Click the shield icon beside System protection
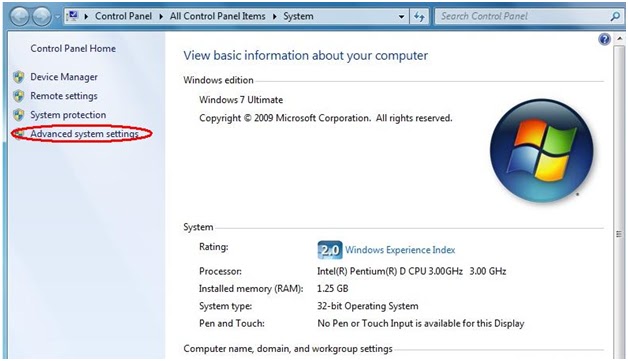Screen dimensions: 628x361 coord(18,115)
